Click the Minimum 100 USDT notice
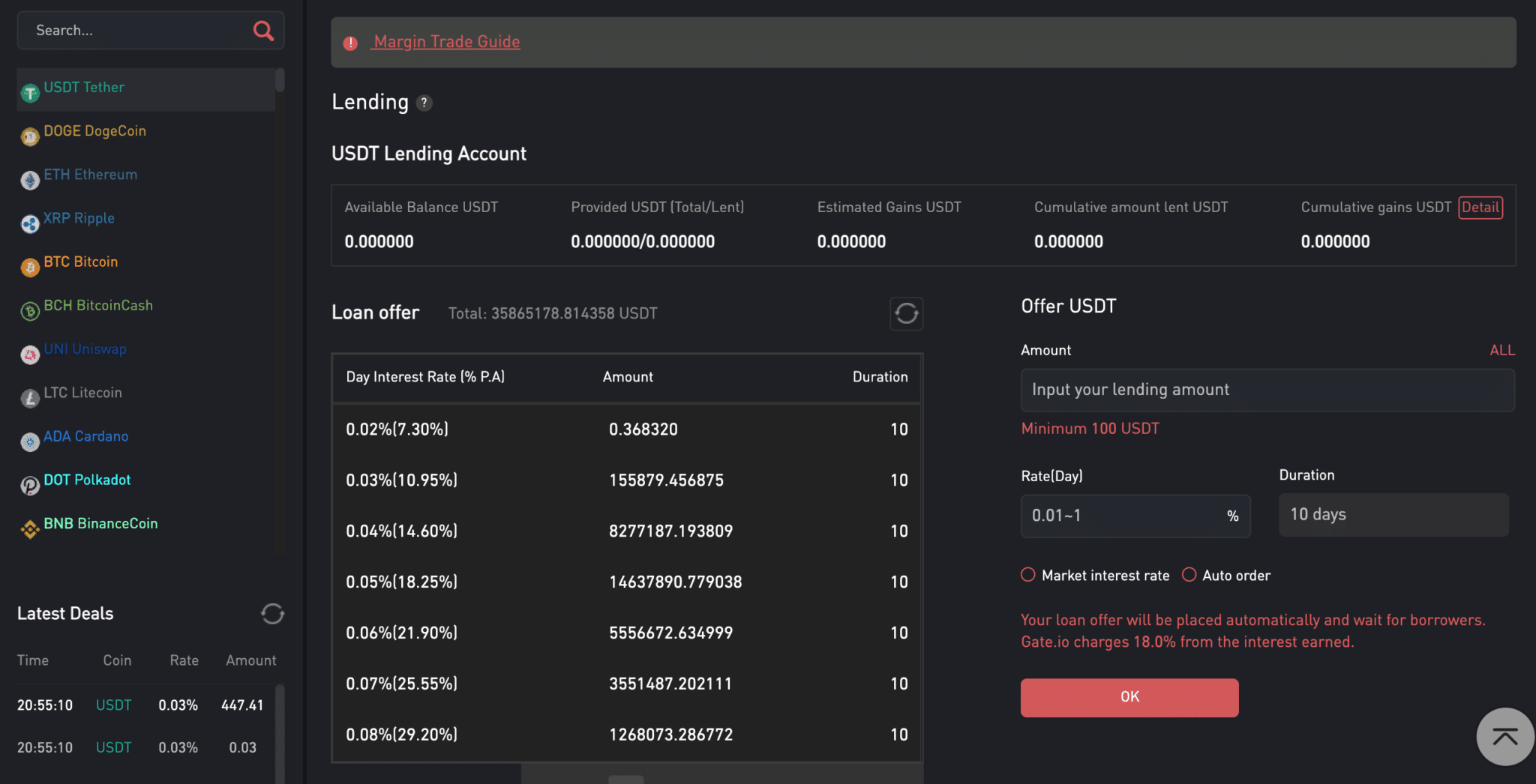Viewport: 1536px width, 784px height. (x=1090, y=429)
